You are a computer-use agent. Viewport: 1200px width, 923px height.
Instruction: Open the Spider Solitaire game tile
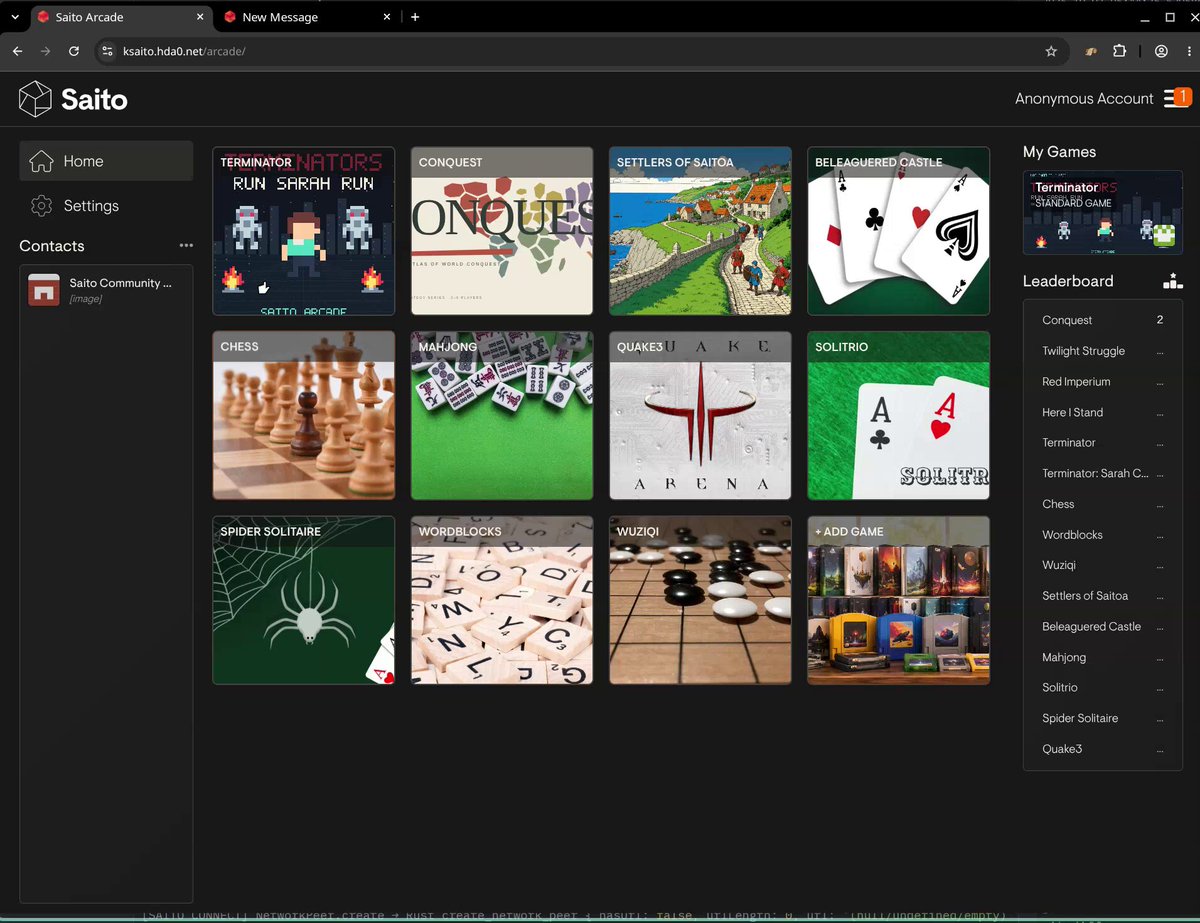pyautogui.click(x=304, y=600)
